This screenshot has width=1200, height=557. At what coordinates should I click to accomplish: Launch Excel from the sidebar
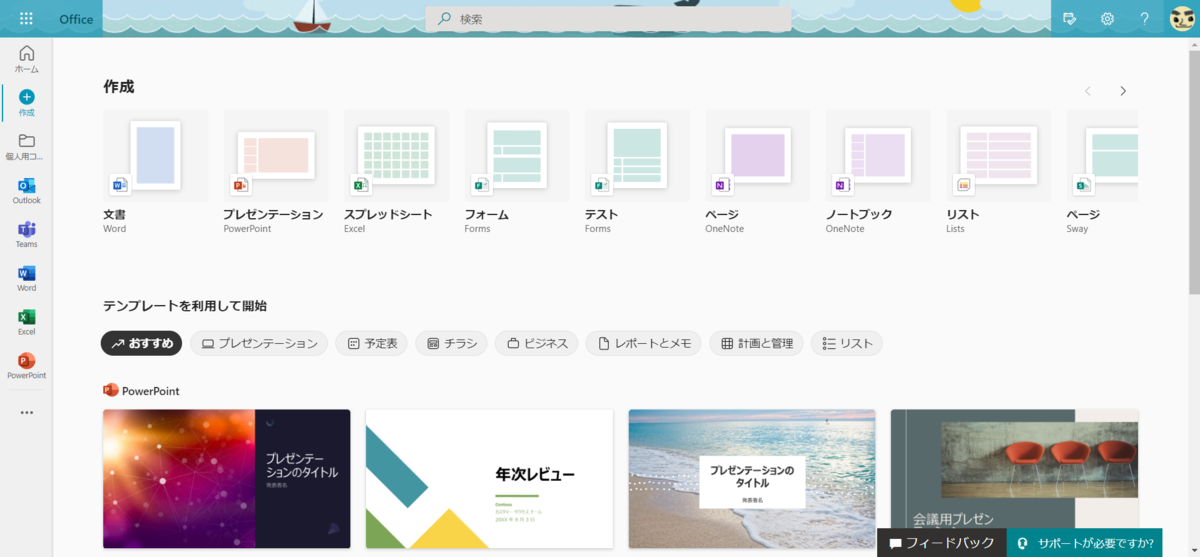click(27, 322)
